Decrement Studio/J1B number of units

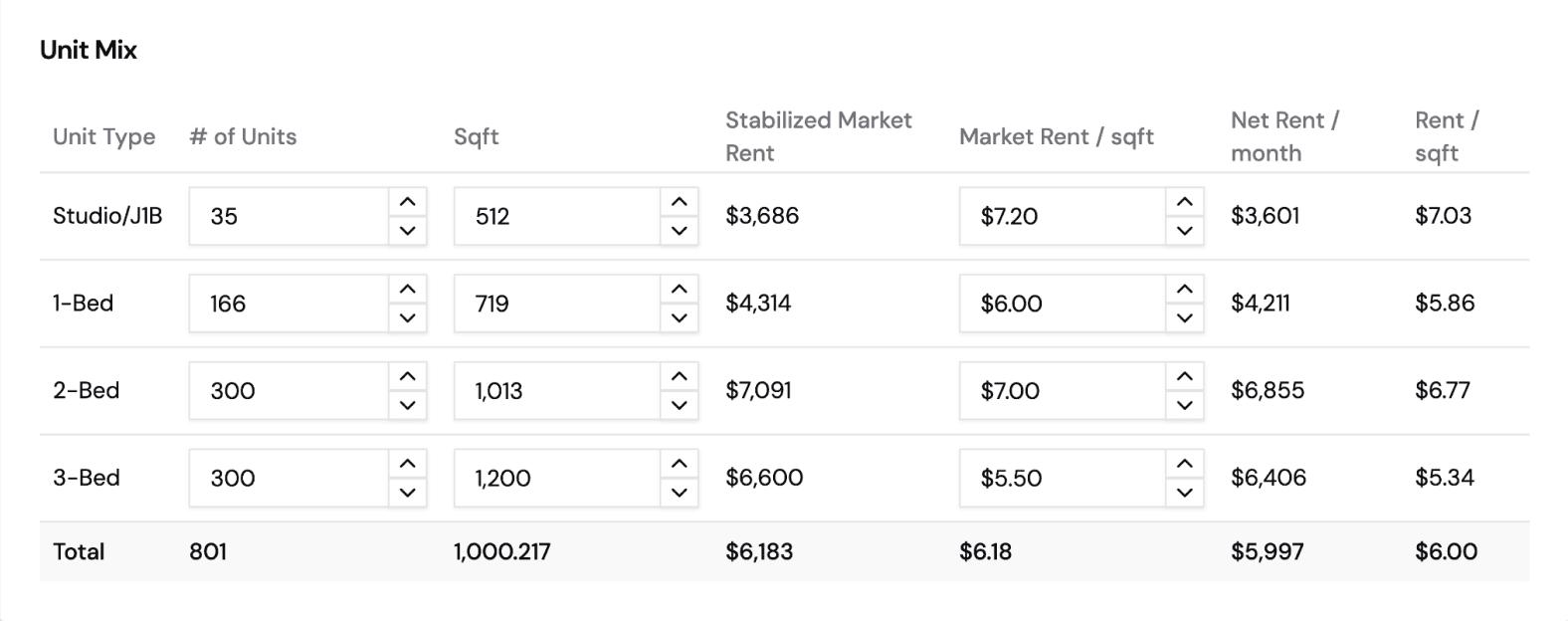pos(407,231)
